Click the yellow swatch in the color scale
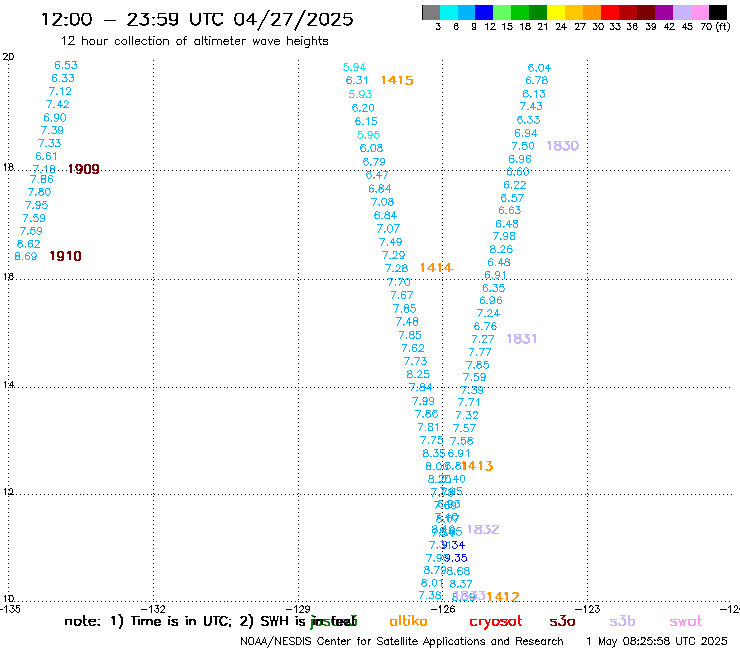The width and height of the screenshot is (740, 650). [556, 12]
